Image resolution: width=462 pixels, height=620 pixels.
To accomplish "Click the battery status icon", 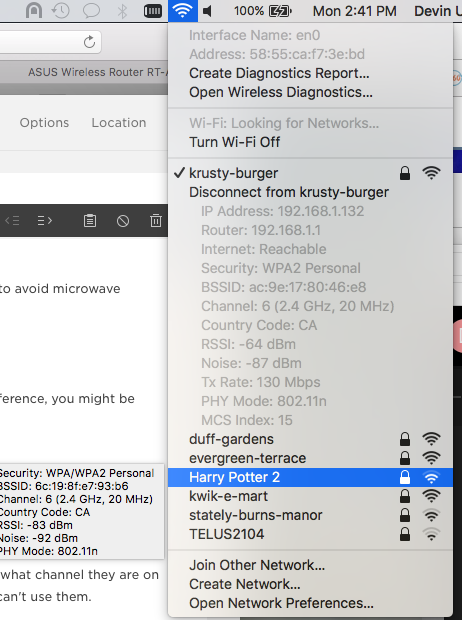I will [x=280, y=11].
